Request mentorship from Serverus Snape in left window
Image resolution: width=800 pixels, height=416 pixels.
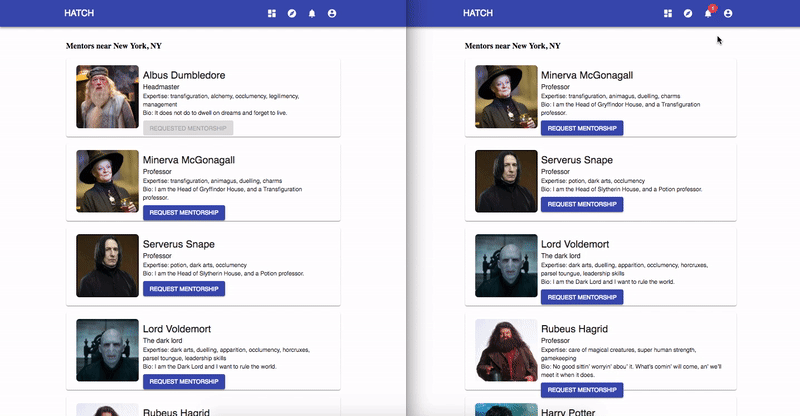tap(184, 289)
